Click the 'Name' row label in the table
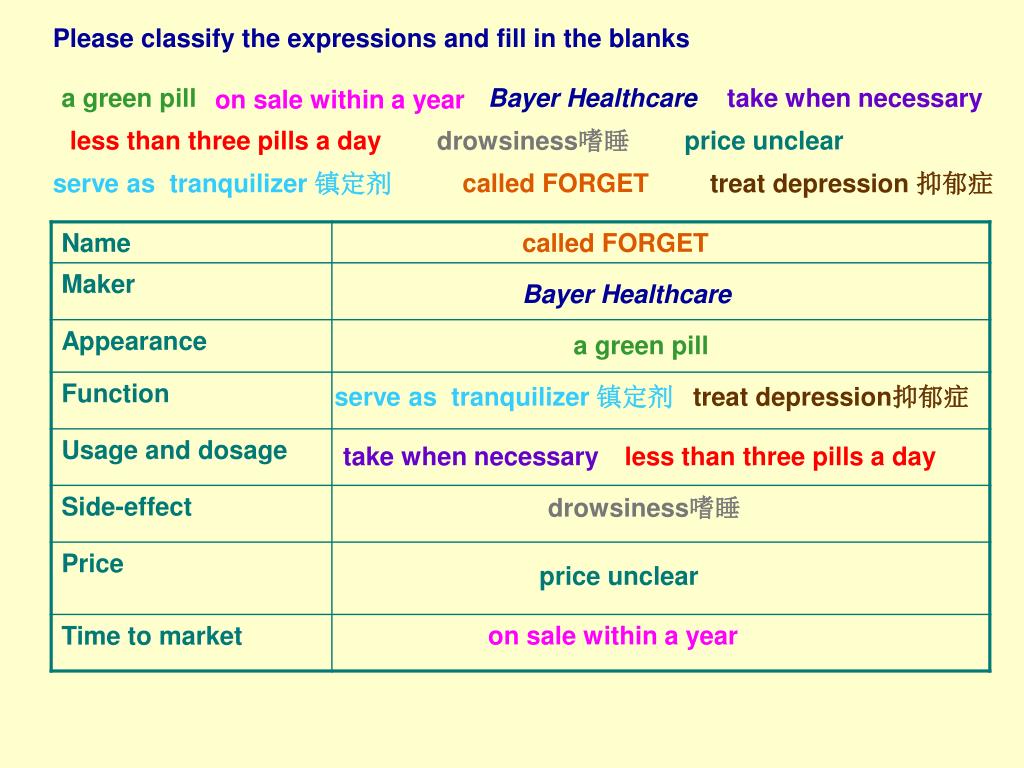Viewport: 1024px width, 768px height. click(96, 244)
